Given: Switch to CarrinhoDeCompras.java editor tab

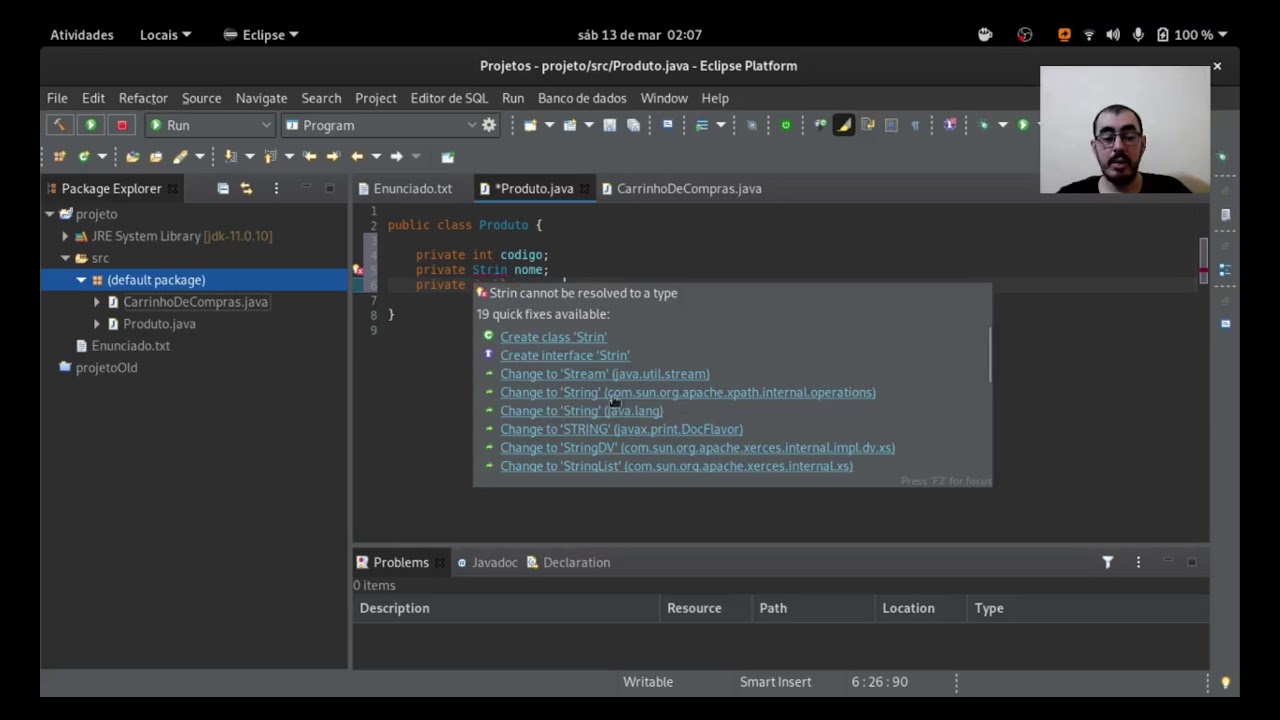Looking at the screenshot, I should [x=681, y=188].
